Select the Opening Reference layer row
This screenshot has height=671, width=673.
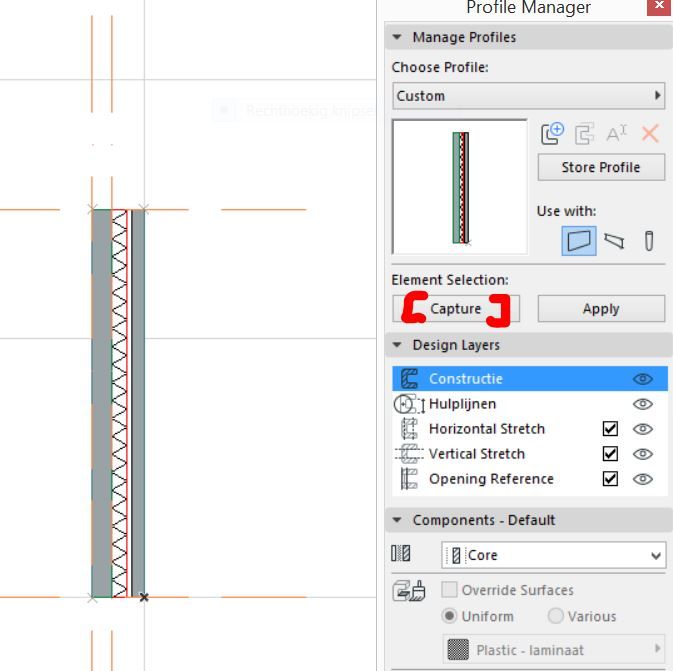pyautogui.click(x=530, y=479)
